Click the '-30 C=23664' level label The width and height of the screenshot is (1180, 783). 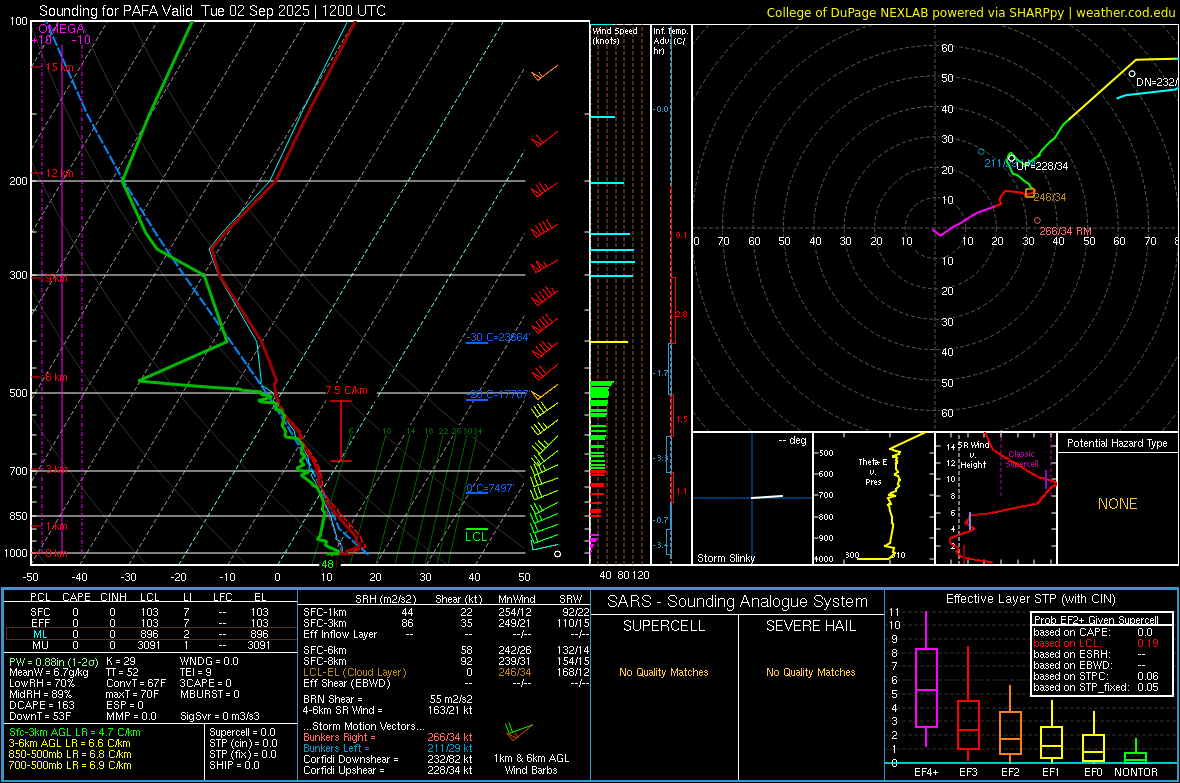click(498, 337)
